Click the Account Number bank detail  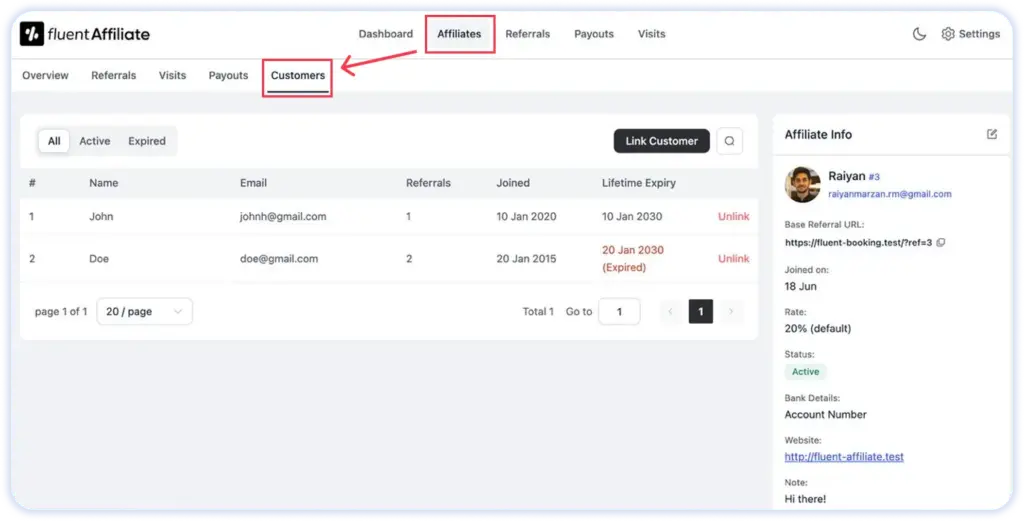pyautogui.click(x=825, y=415)
